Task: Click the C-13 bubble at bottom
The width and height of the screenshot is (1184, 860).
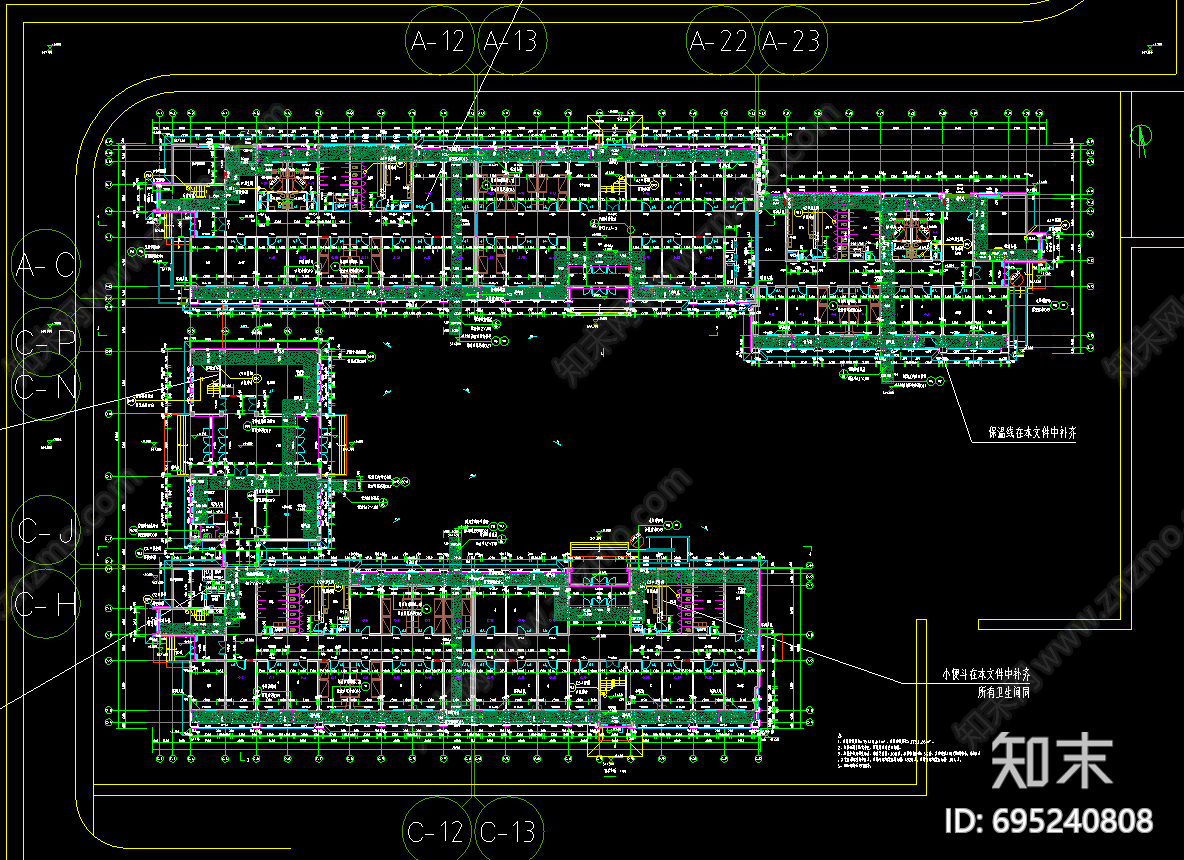Action: pos(509,831)
